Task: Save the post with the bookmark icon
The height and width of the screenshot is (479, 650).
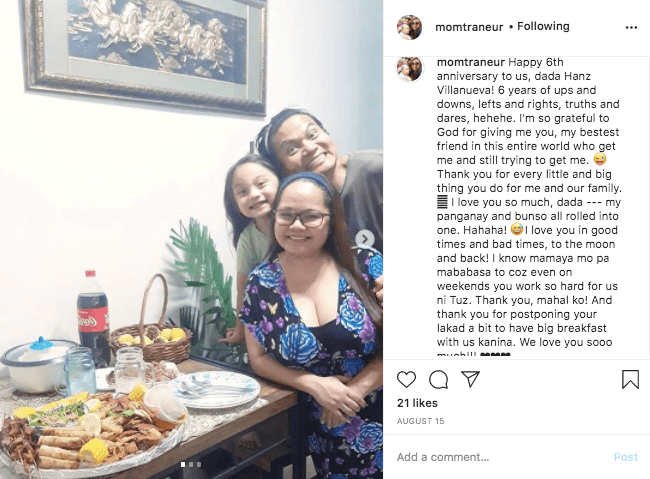Action: 630,379
